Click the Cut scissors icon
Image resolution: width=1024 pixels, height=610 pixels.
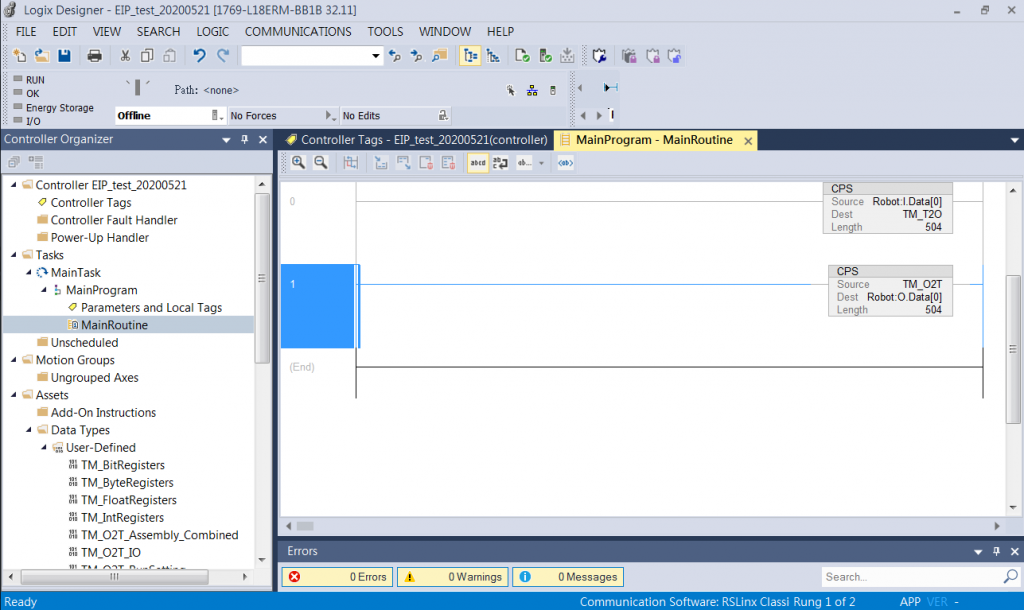click(x=125, y=56)
